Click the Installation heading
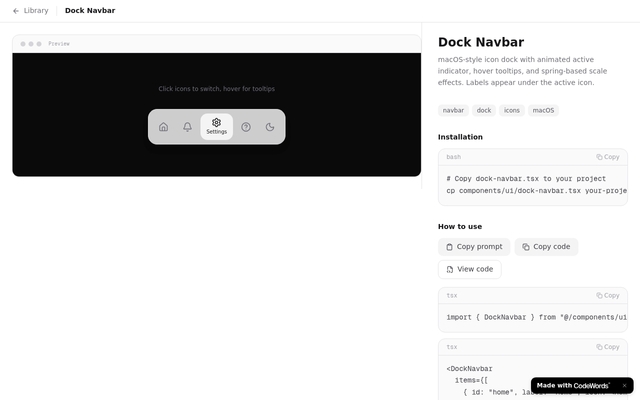640x400 pixels. click(460, 137)
